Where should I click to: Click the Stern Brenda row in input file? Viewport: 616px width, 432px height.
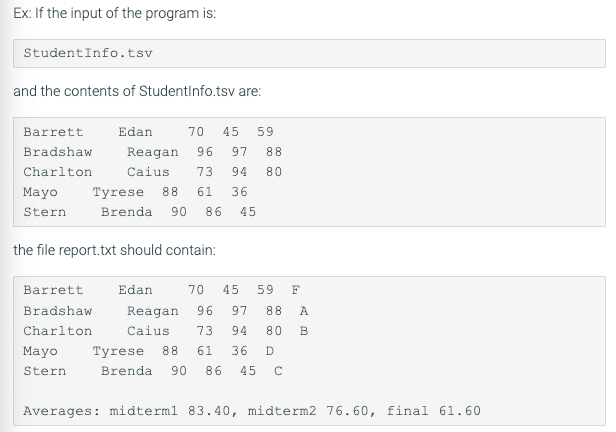click(x=140, y=212)
